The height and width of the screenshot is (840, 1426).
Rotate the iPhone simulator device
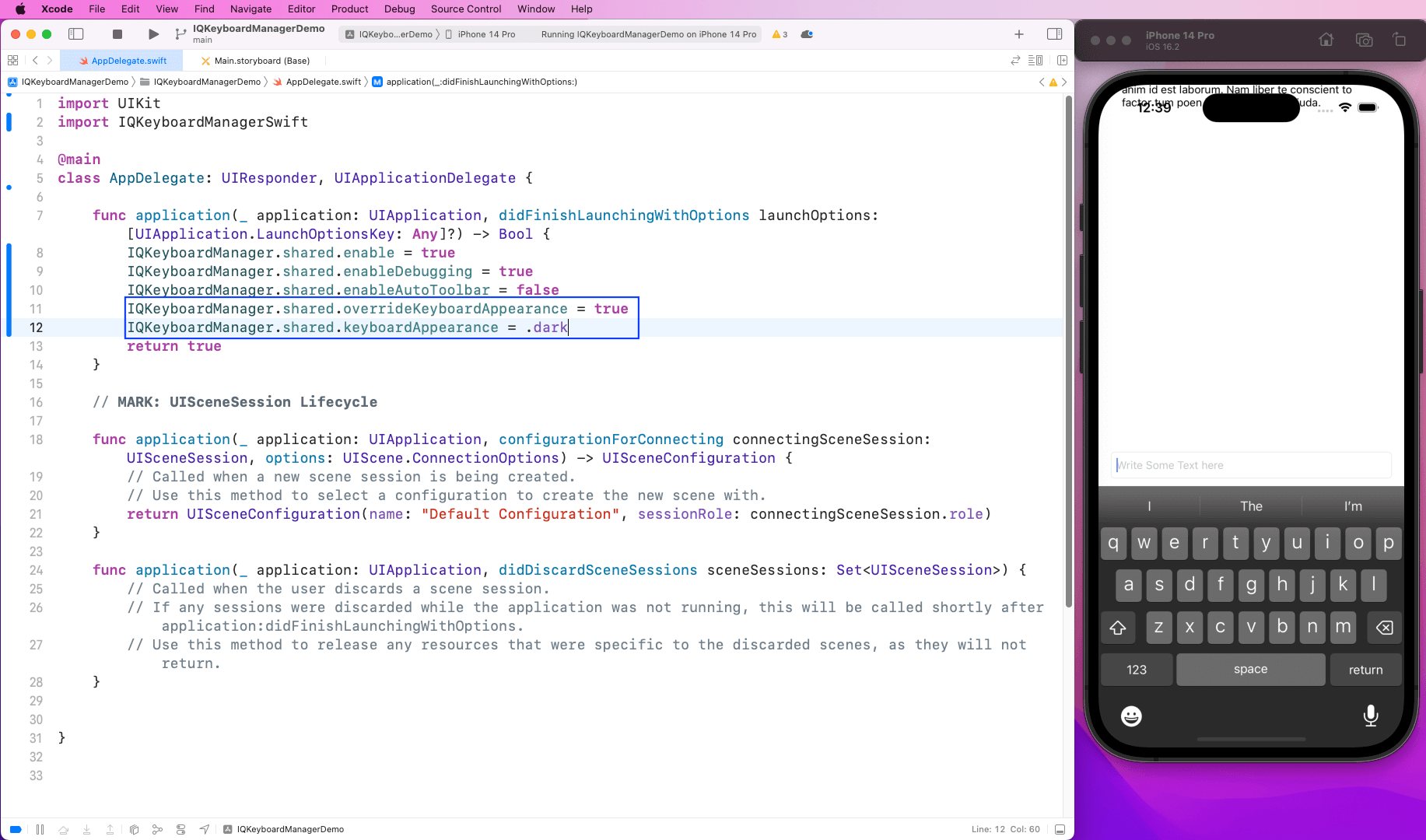1399,40
